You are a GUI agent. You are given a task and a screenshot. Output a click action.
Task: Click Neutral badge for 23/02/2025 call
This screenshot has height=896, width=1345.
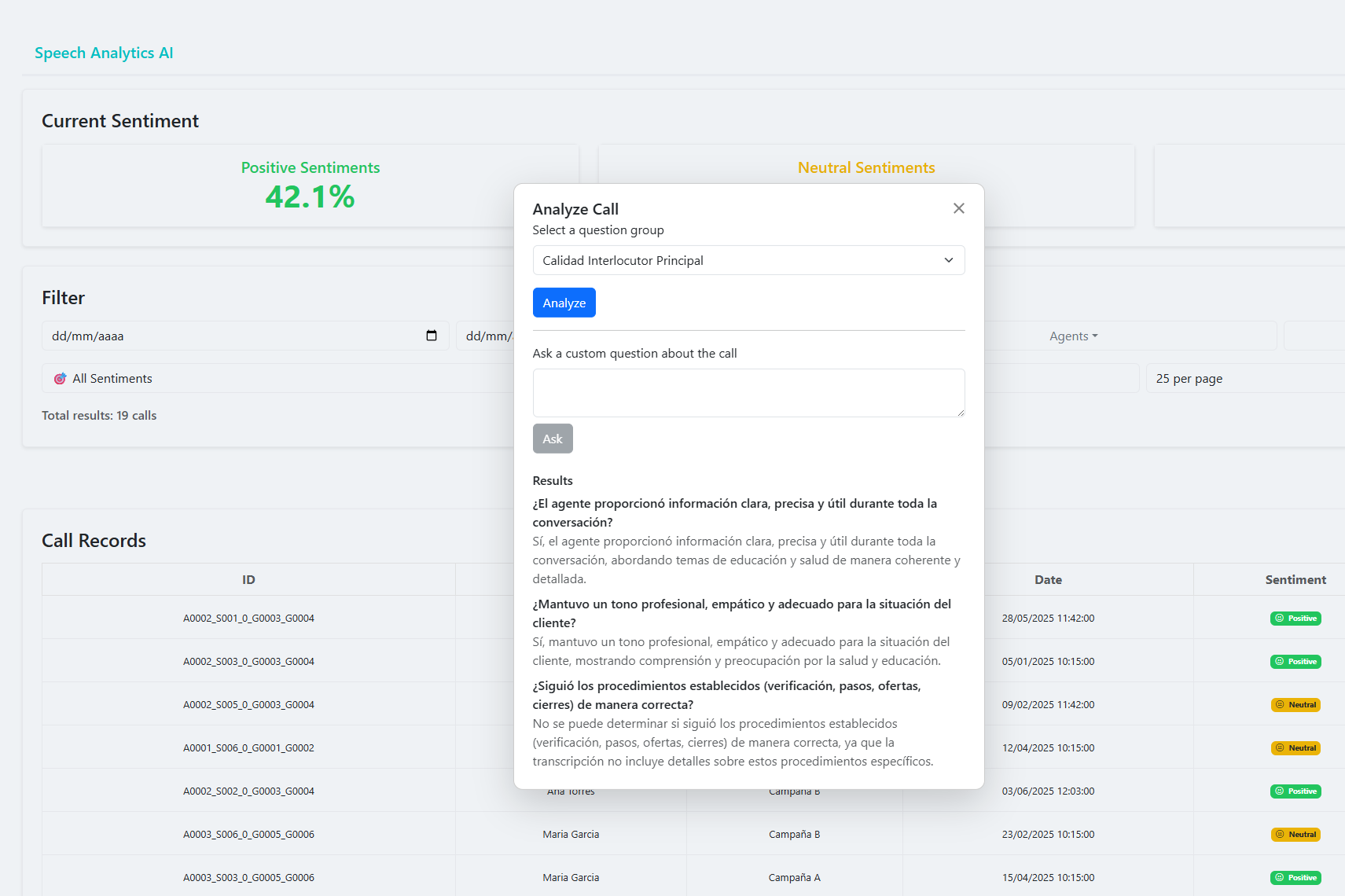tap(1295, 835)
